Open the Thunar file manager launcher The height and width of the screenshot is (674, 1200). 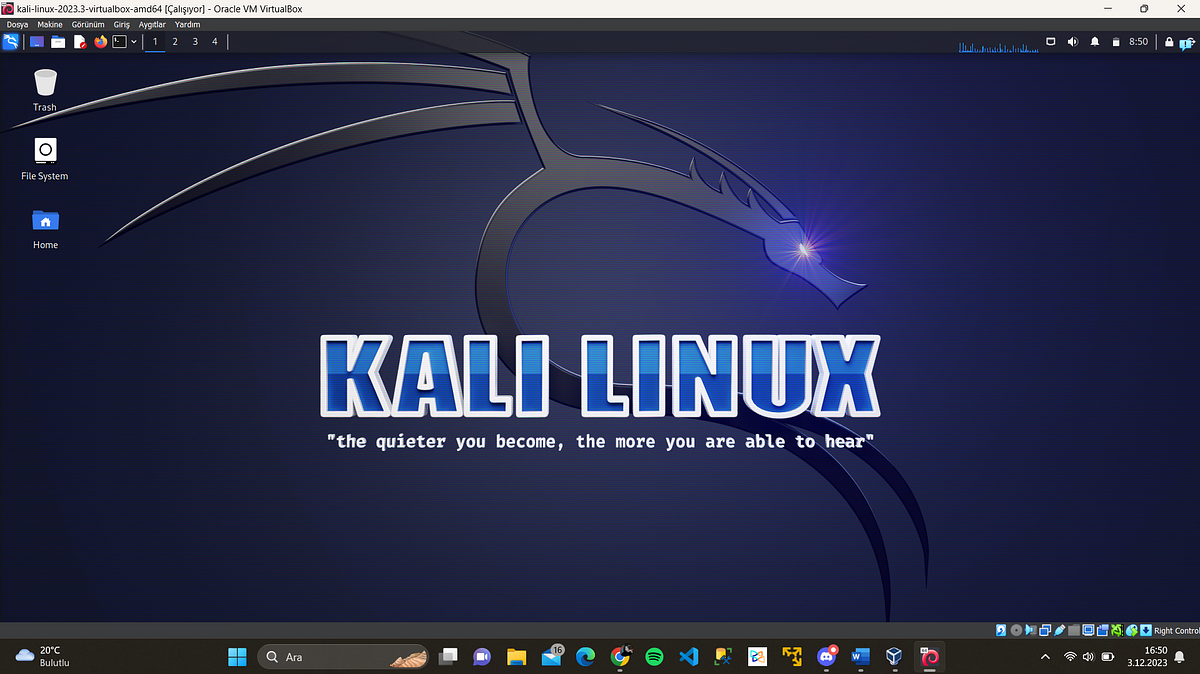tap(58, 41)
